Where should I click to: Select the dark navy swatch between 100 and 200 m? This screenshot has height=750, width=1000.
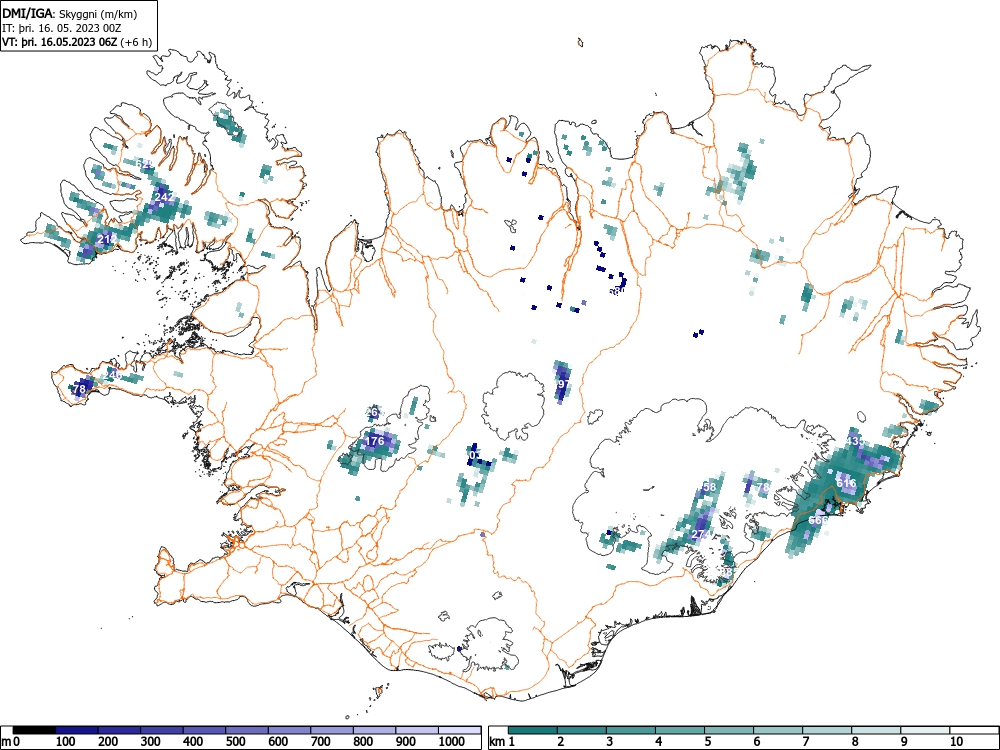pyautogui.click(x=77, y=730)
